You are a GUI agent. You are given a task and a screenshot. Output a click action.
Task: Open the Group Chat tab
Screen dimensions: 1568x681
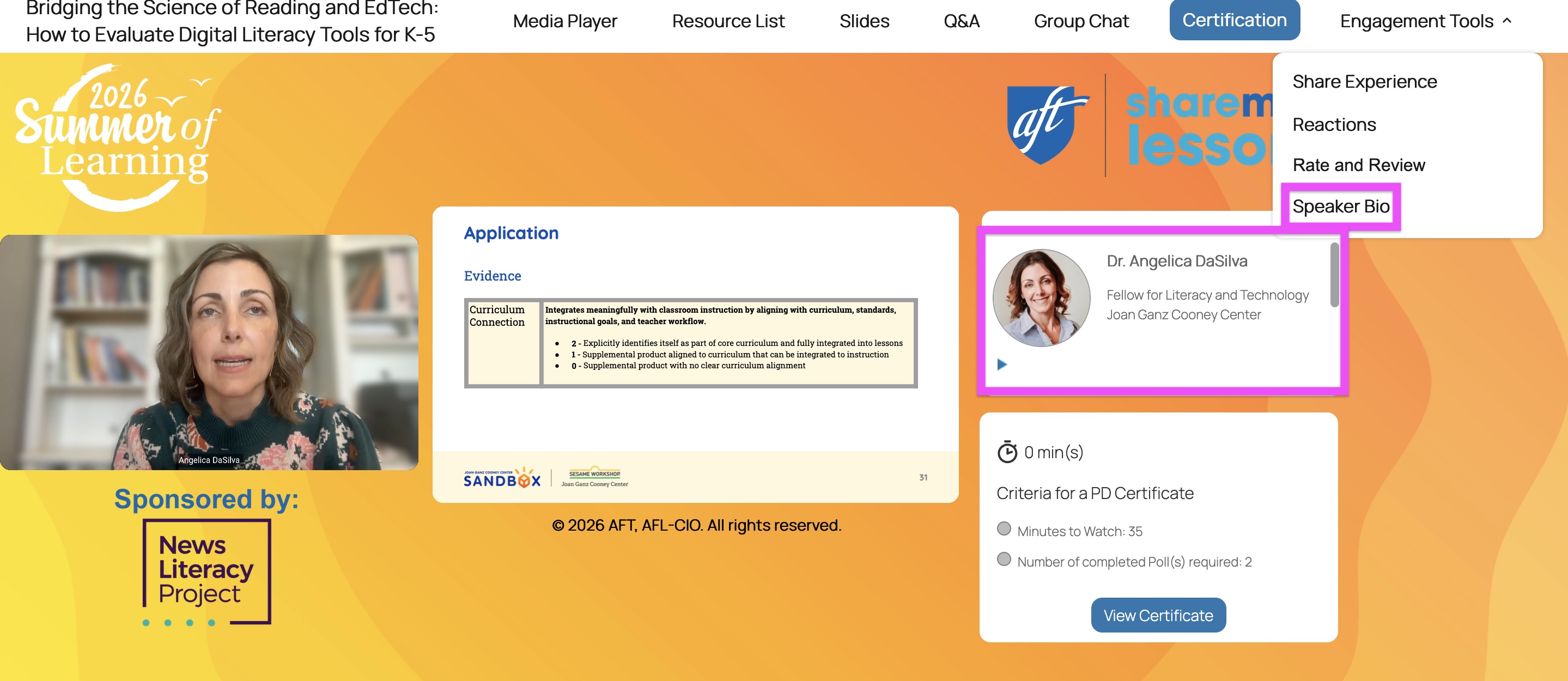pyautogui.click(x=1081, y=21)
